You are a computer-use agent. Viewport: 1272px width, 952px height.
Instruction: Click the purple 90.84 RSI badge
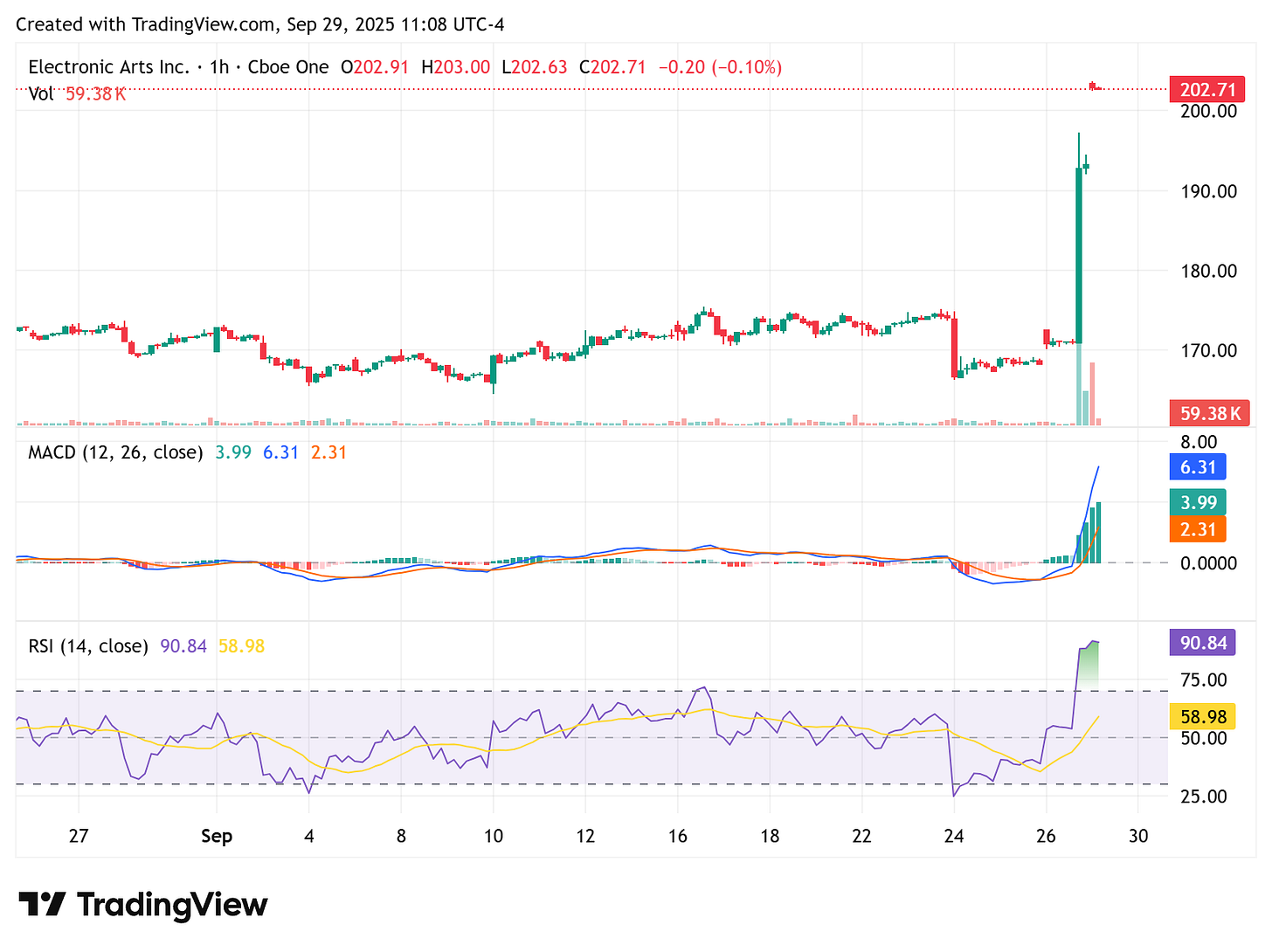tap(1202, 643)
